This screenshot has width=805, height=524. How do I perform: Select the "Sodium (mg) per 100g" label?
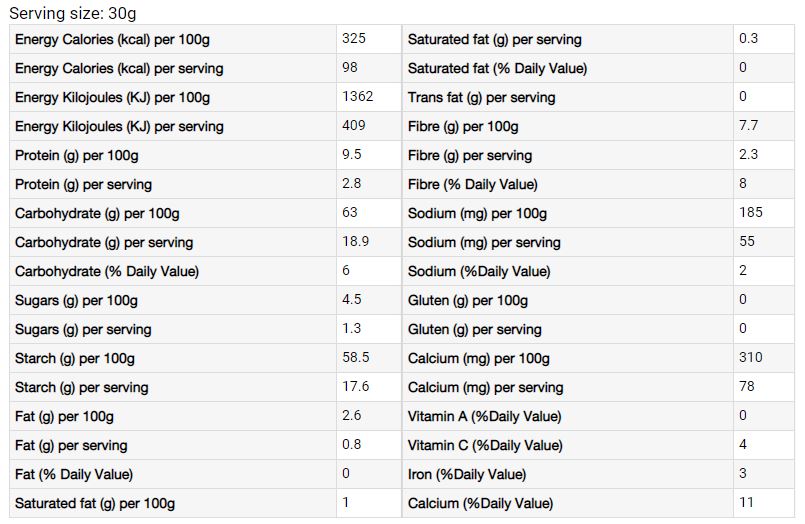pos(477,214)
